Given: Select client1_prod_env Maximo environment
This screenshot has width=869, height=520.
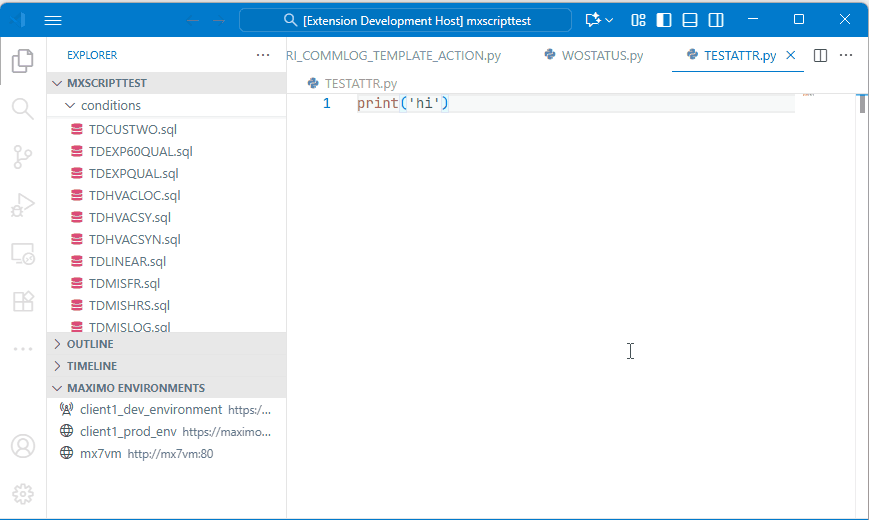Looking at the screenshot, I should pyautogui.click(x=166, y=432).
